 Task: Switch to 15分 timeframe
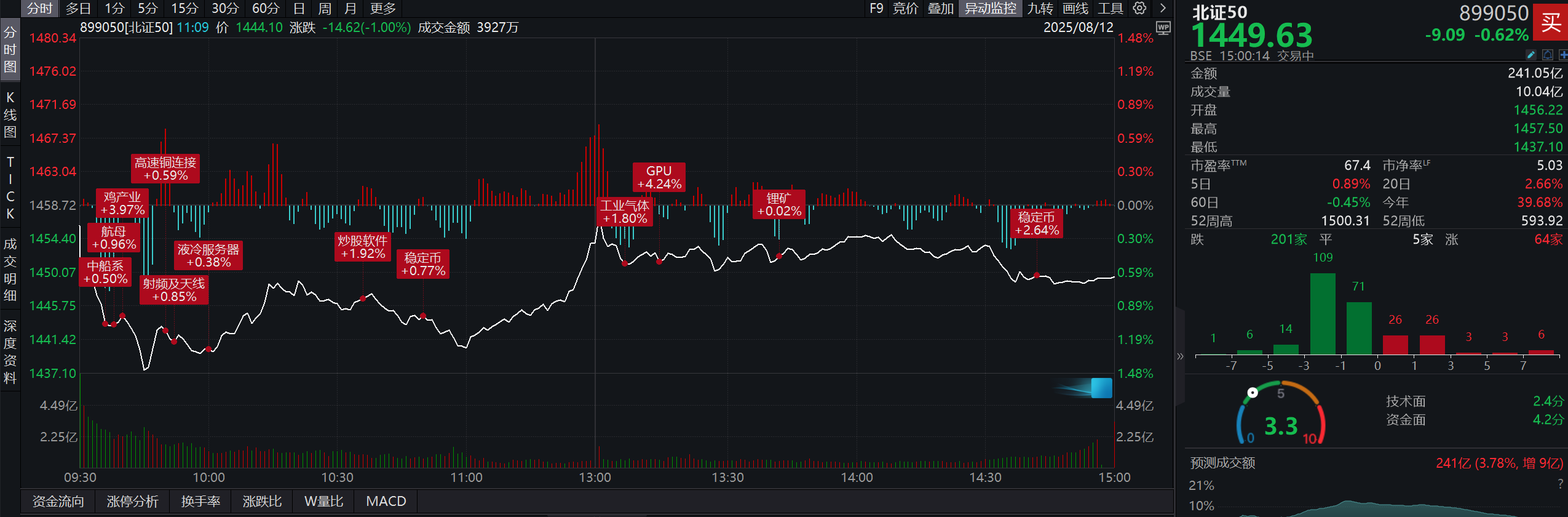184,8
